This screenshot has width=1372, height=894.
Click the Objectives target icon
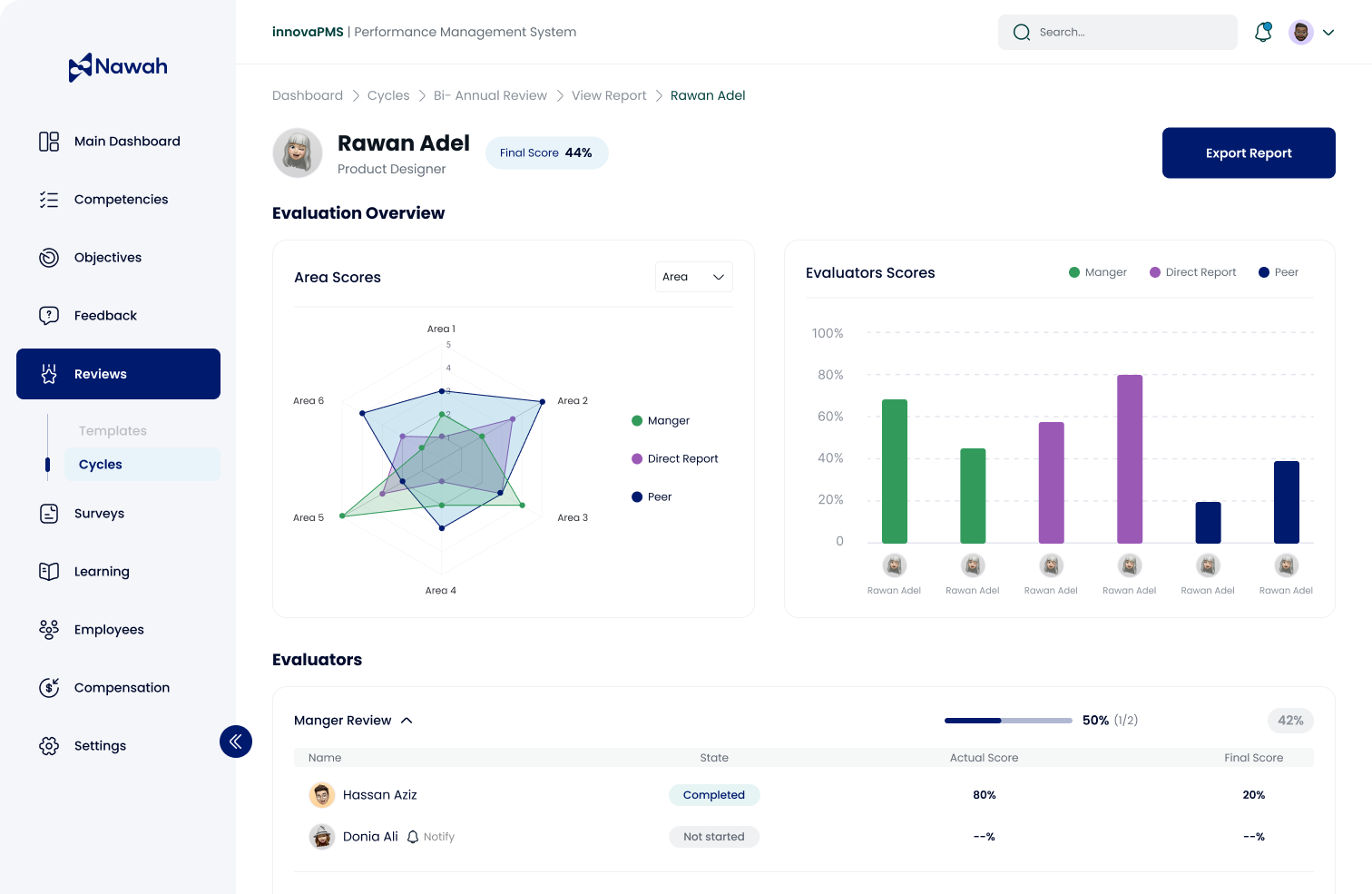click(49, 258)
